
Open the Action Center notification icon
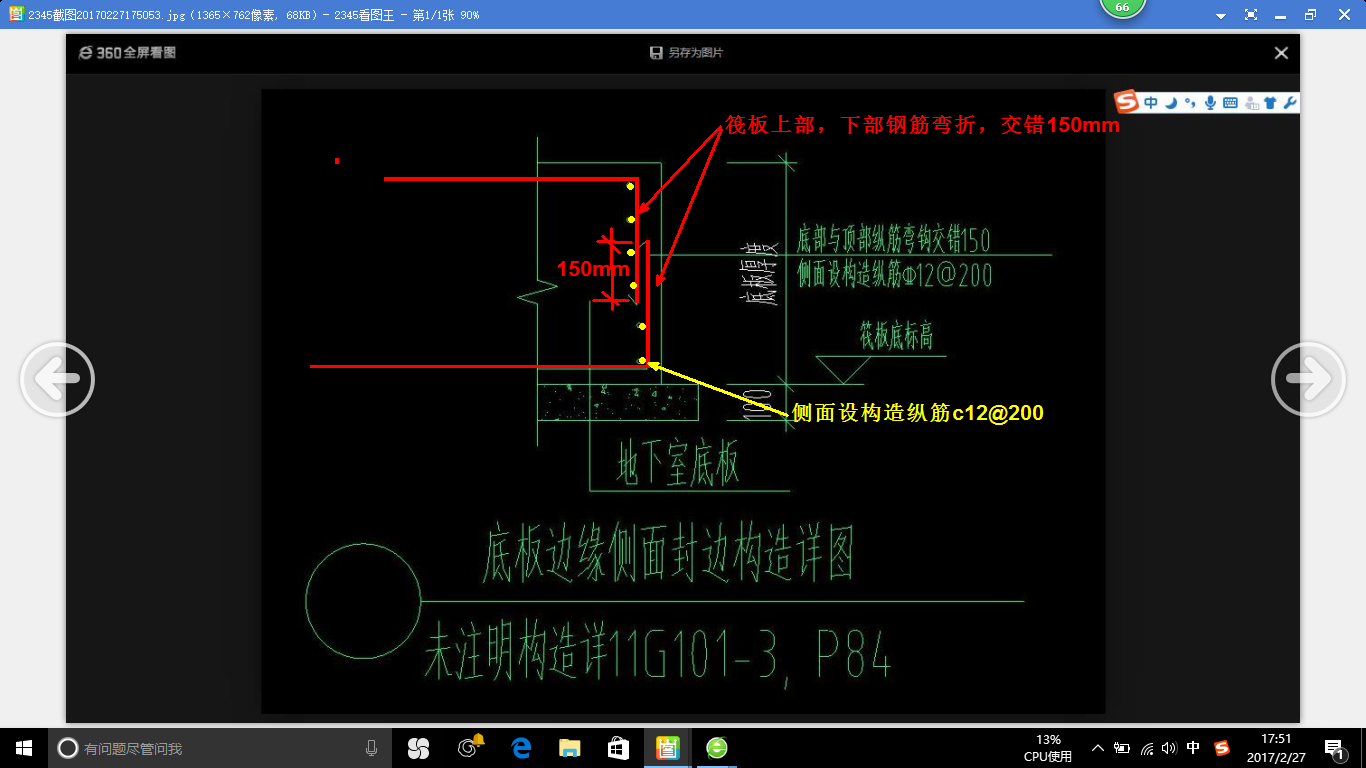[x=1334, y=748]
